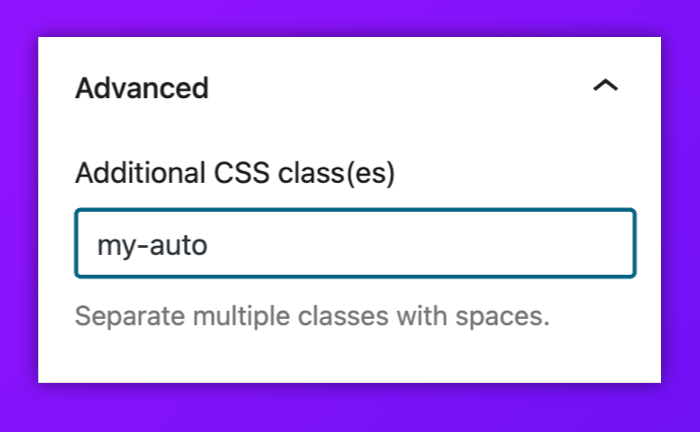Screen dimensions: 700x432
Task: Collapse the Advanced panel using the chevron
Action: (x=605, y=85)
